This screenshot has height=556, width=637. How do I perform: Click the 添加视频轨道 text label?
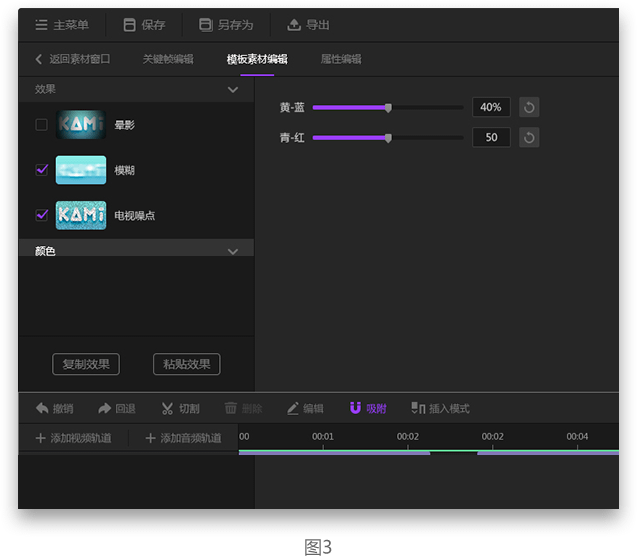tap(81, 438)
